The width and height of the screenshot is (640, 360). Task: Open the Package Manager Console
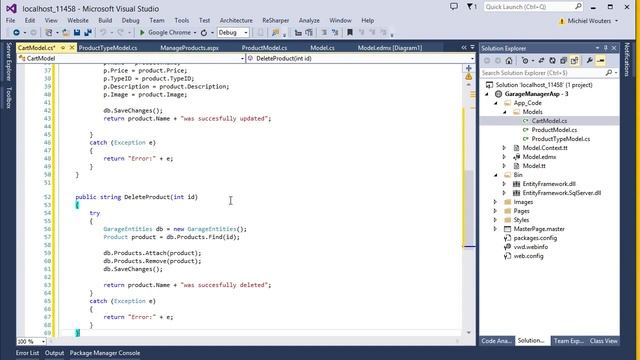[x=105, y=353]
